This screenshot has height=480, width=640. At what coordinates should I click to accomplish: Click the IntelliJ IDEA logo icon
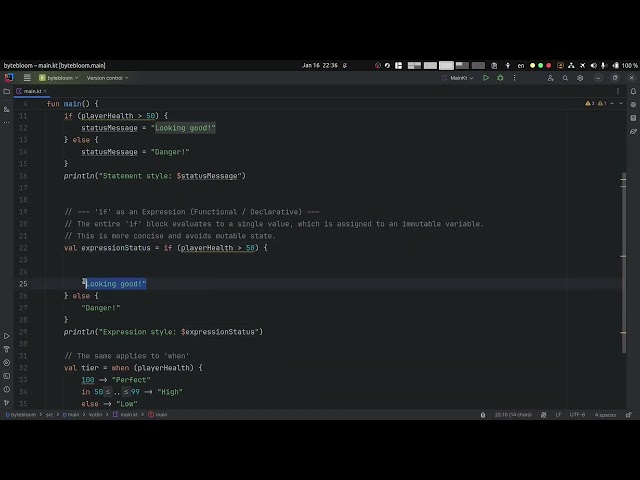(x=9, y=78)
